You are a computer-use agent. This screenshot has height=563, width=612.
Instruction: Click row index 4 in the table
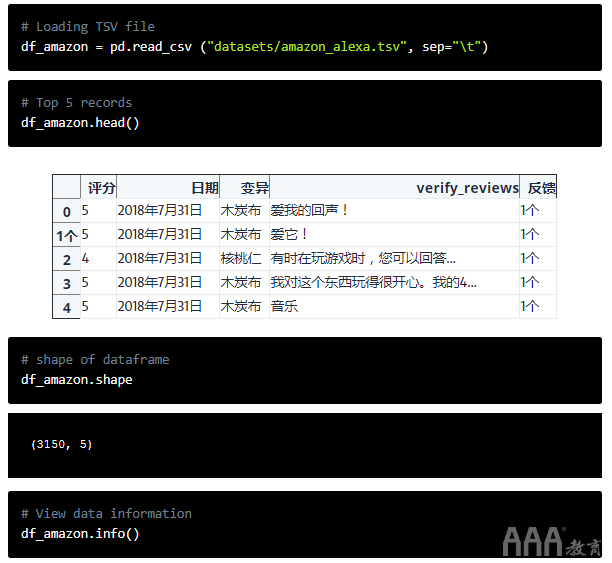click(67, 308)
